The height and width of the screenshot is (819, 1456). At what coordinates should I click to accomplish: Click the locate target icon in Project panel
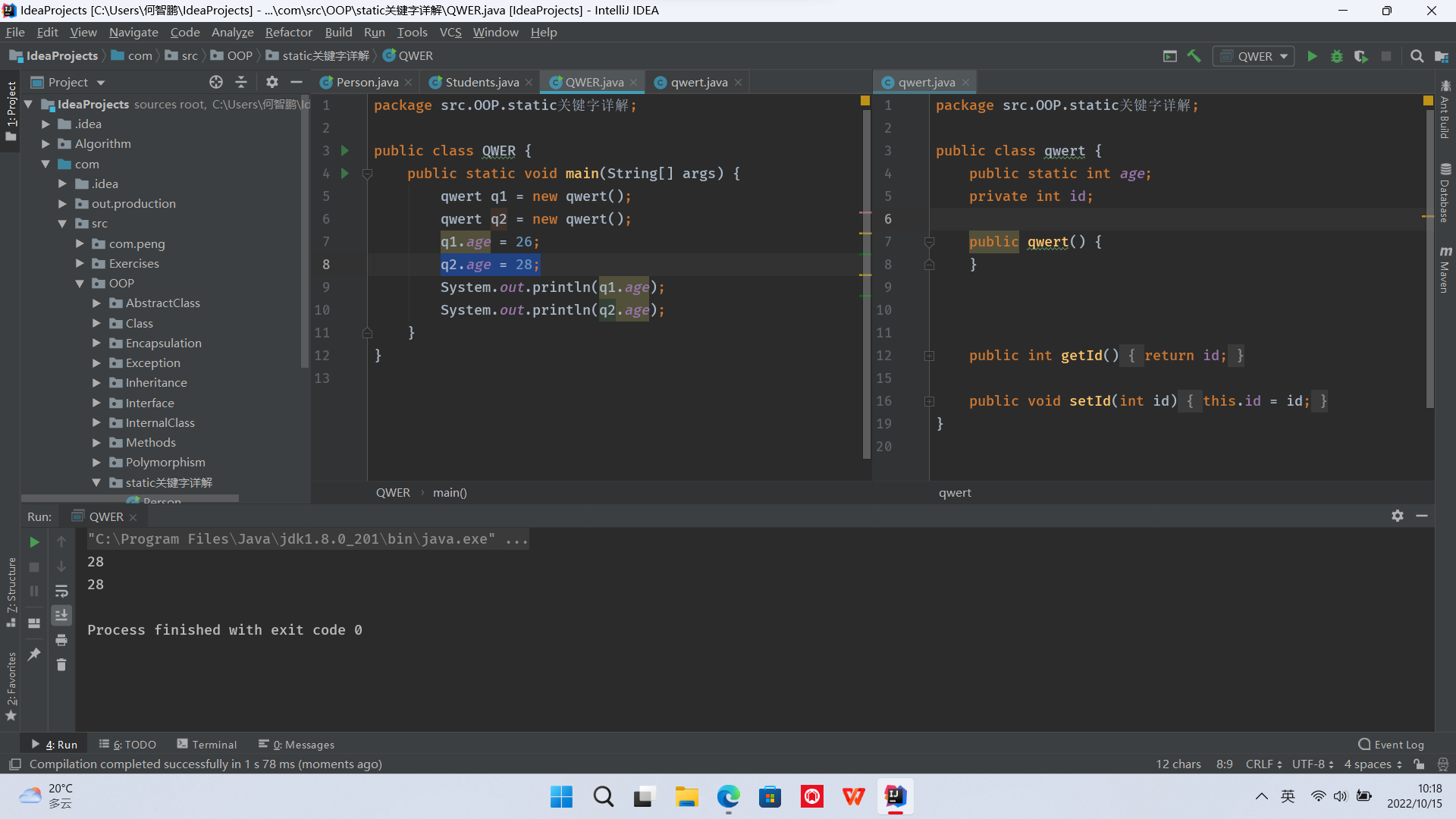pos(216,82)
